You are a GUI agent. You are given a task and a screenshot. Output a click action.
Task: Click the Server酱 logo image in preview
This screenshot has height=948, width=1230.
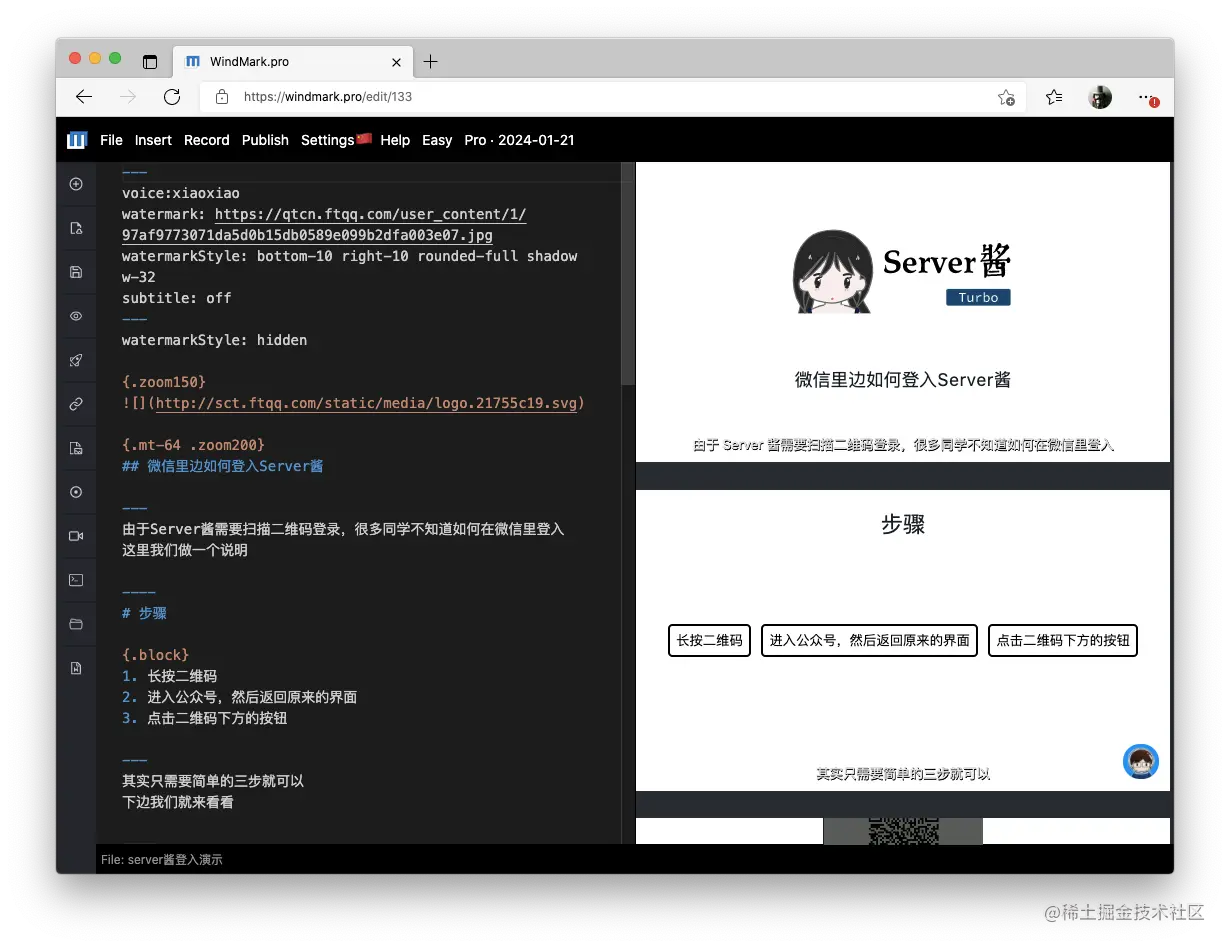pyautogui.click(x=902, y=270)
